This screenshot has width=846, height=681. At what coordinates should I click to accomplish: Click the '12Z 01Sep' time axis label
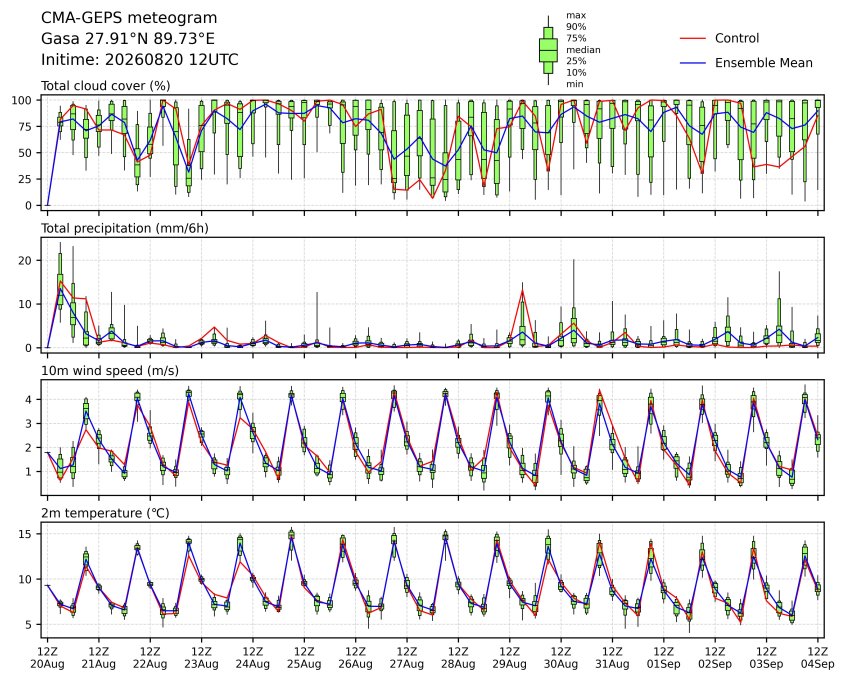664,658
